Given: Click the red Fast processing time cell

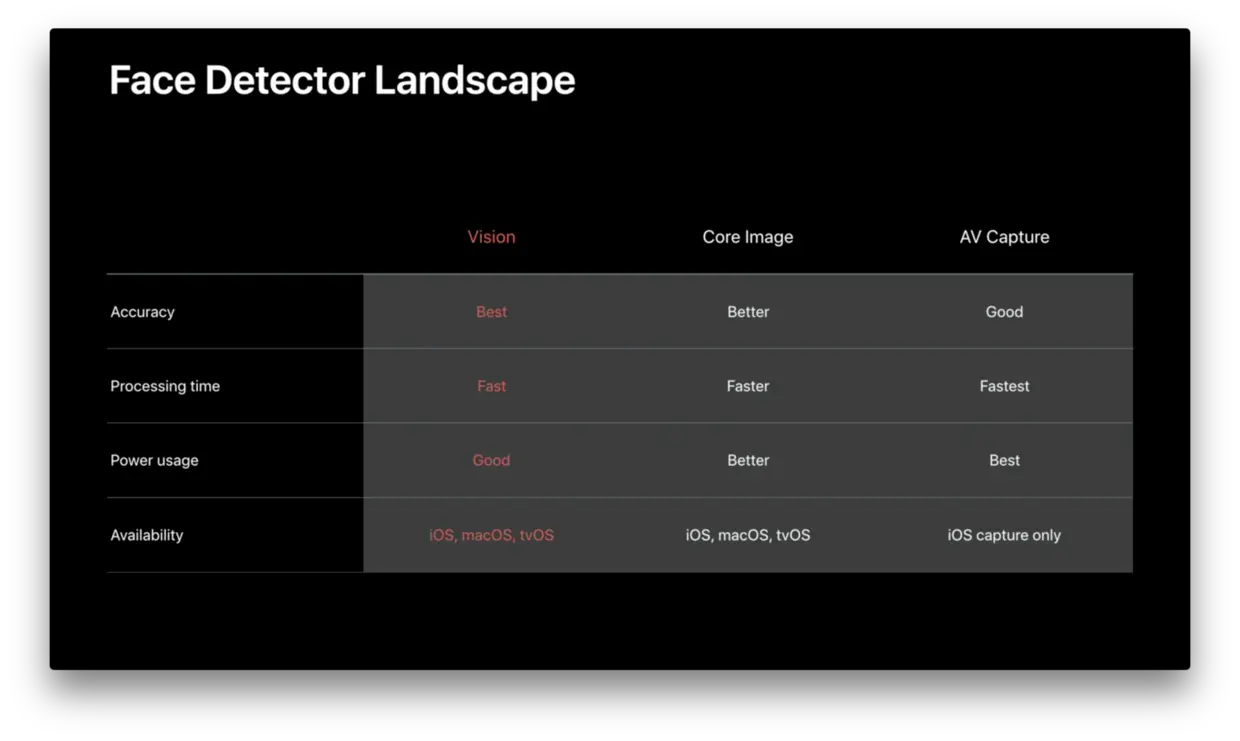Looking at the screenshot, I should pyautogui.click(x=492, y=386).
